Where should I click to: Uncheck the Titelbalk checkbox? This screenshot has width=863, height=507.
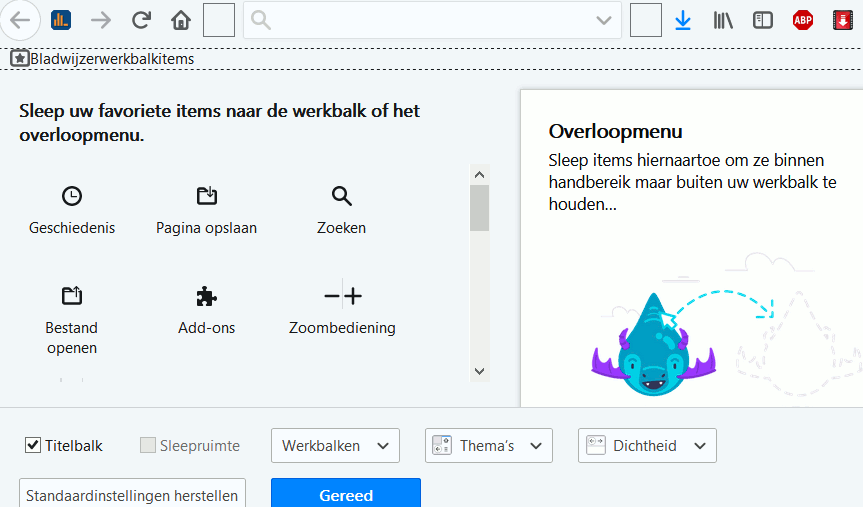coord(33,445)
